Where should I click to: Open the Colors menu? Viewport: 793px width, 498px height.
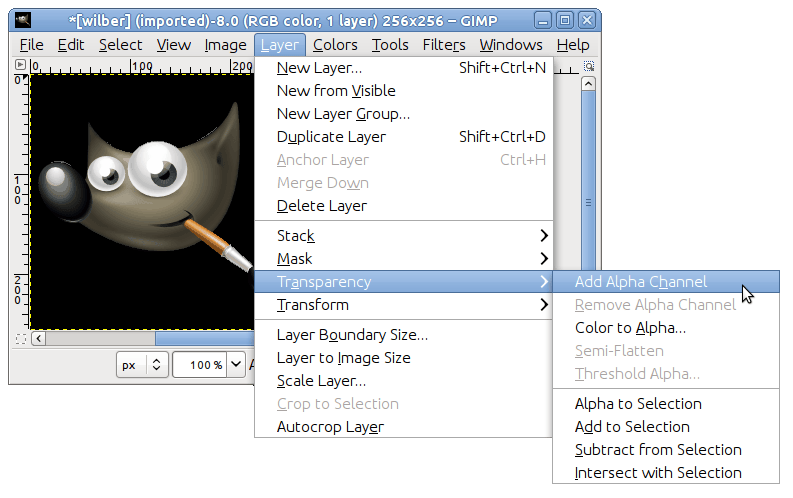pyautogui.click(x=335, y=45)
